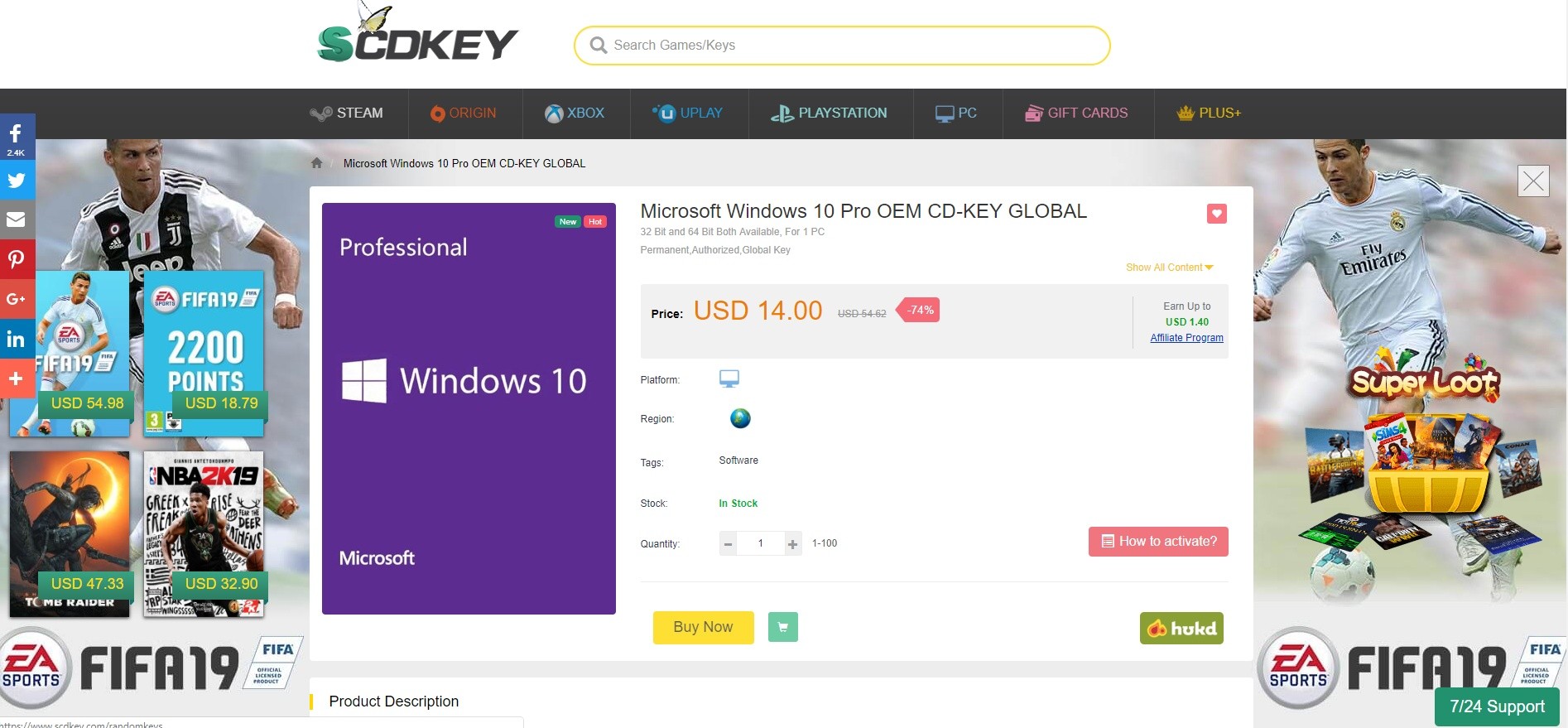The height and width of the screenshot is (728, 1568).
Task: Open FIFA 19 2200 Points thumbnail
Action: coord(204,354)
